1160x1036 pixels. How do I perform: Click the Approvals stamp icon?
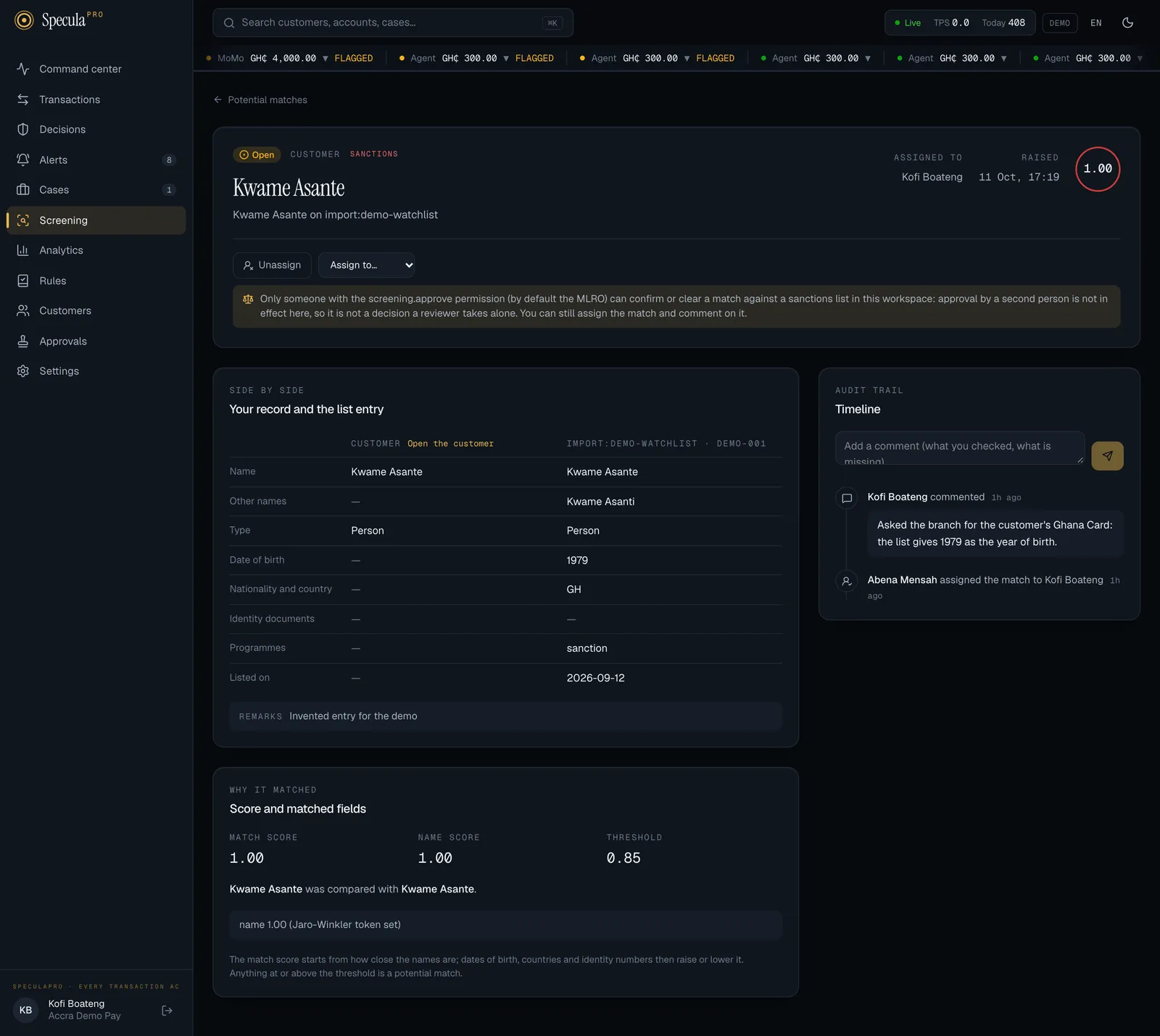coord(23,341)
